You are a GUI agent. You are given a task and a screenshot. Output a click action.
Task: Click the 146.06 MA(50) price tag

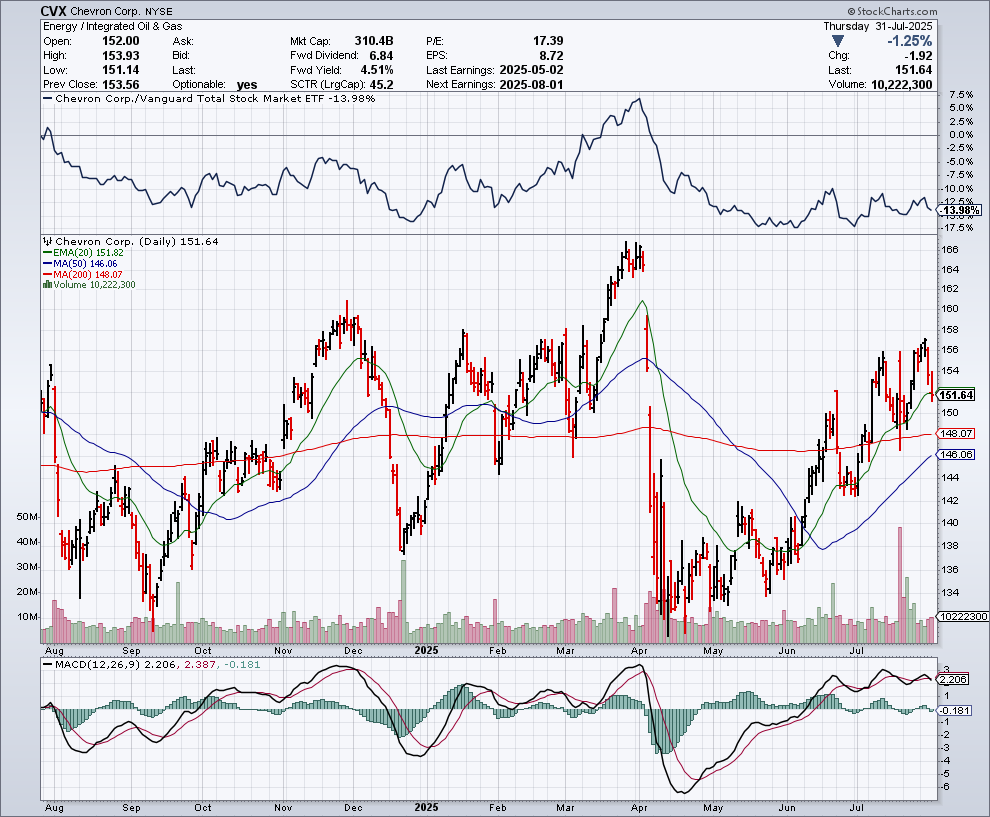[x=957, y=455]
